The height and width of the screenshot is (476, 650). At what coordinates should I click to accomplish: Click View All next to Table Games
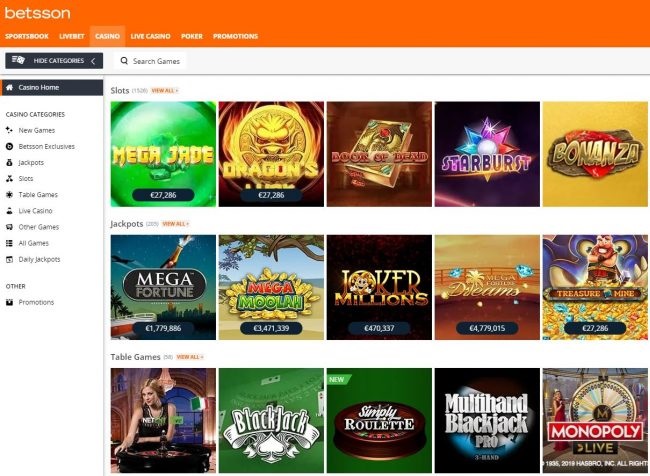pyautogui.click(x=189, y=357)
